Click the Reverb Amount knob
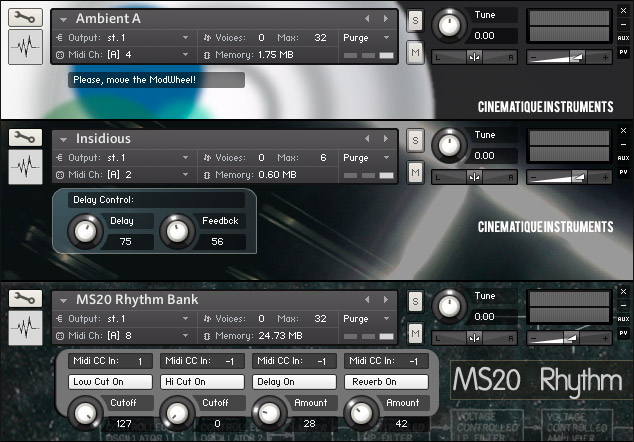The width and height of the screenshot is (634, 442). pos(361,413)
